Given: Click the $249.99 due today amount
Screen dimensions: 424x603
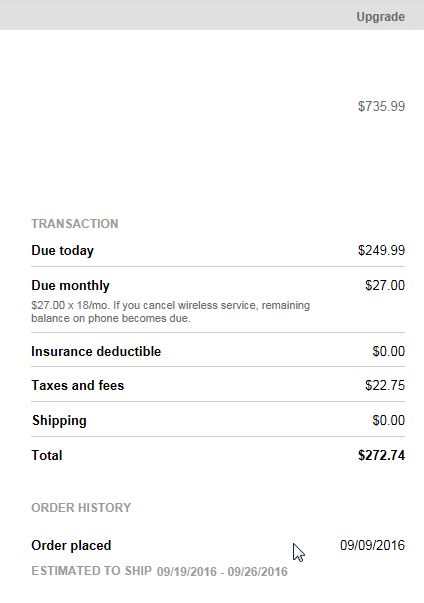Looking at the screenshot, I should (381, 250).
